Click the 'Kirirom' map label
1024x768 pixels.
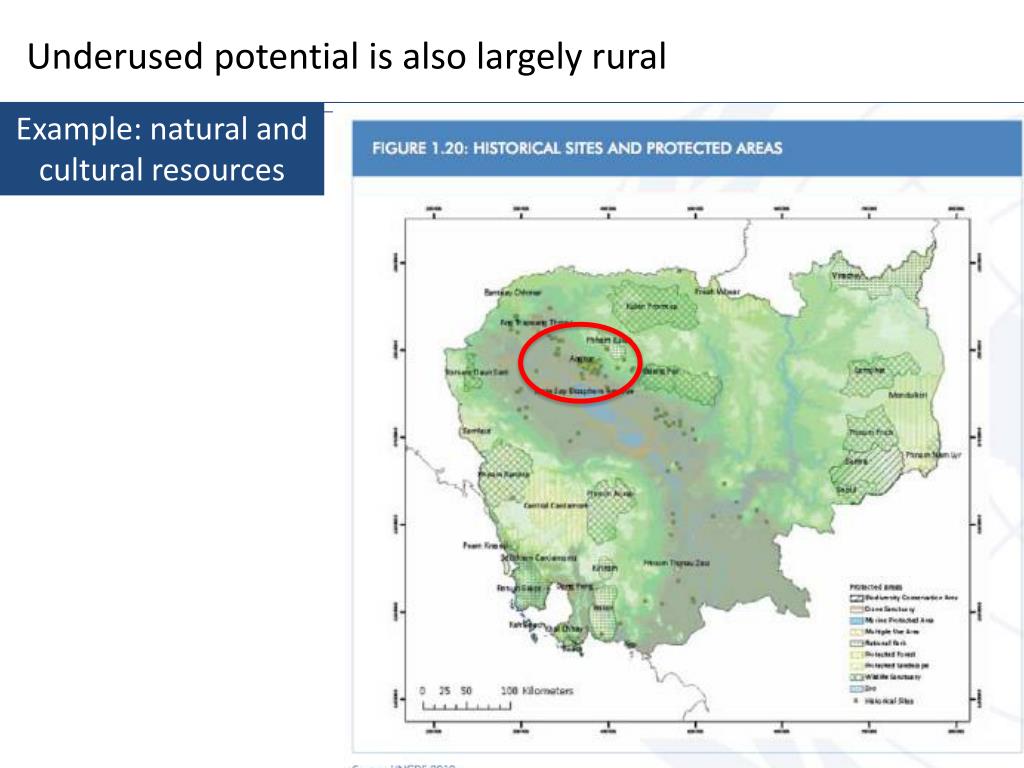click(604, 568)
